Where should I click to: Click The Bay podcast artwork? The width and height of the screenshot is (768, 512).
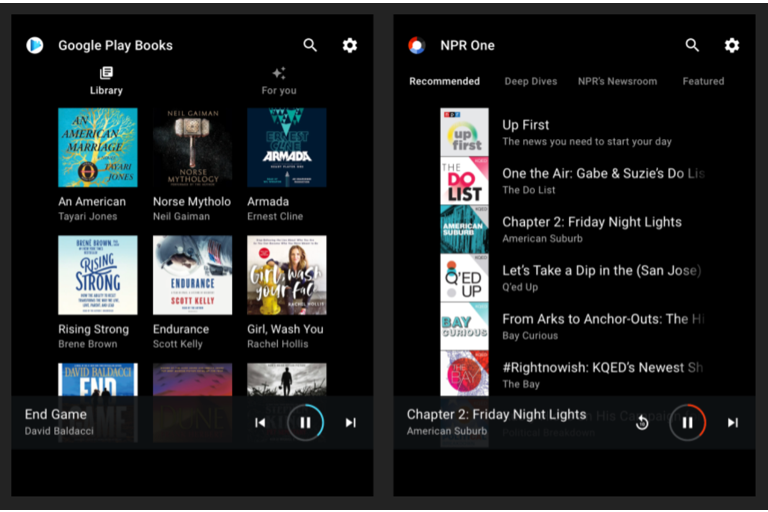click(x=464, y=373)
